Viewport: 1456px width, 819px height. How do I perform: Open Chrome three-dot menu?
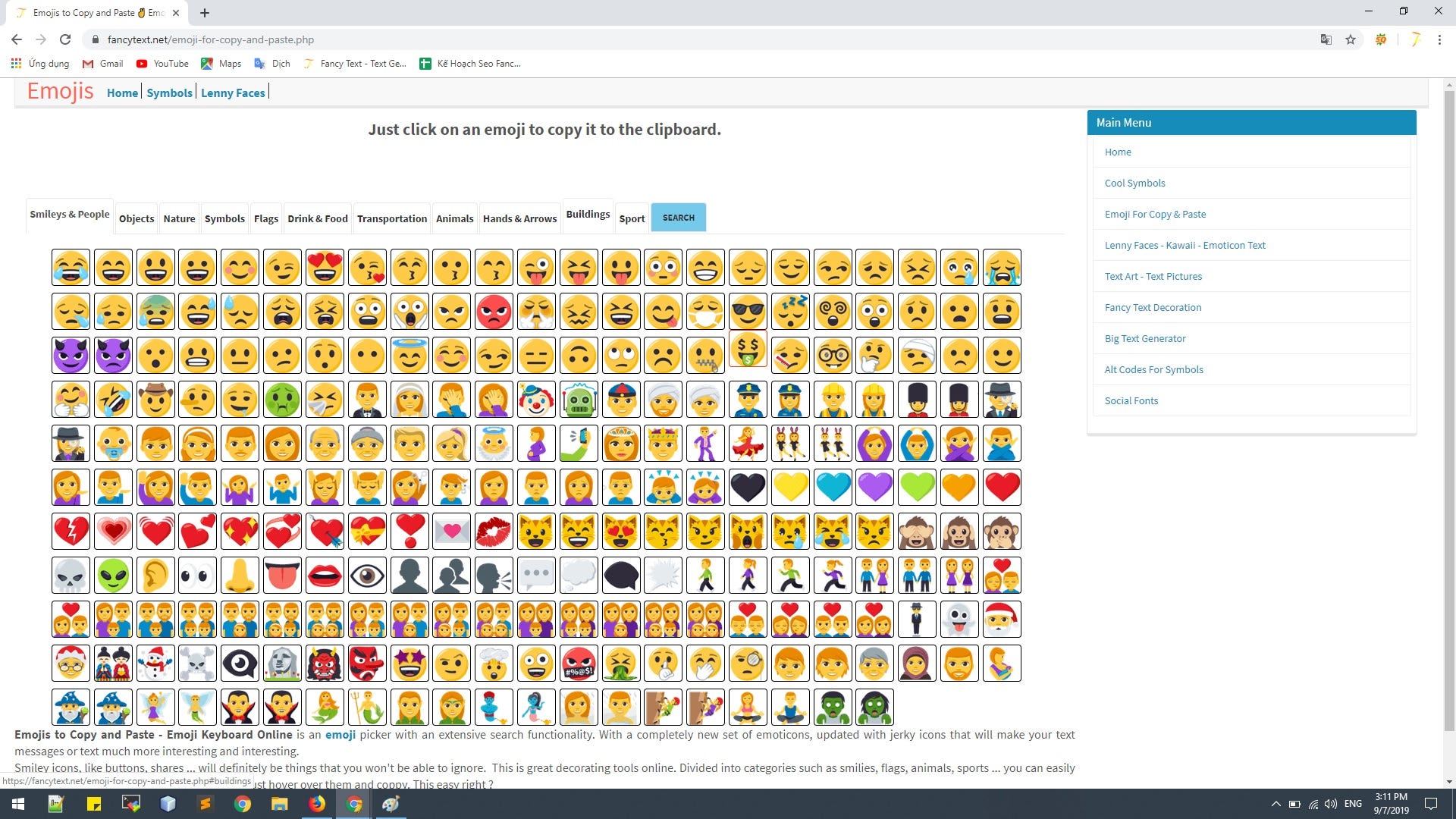[1439, 39]
